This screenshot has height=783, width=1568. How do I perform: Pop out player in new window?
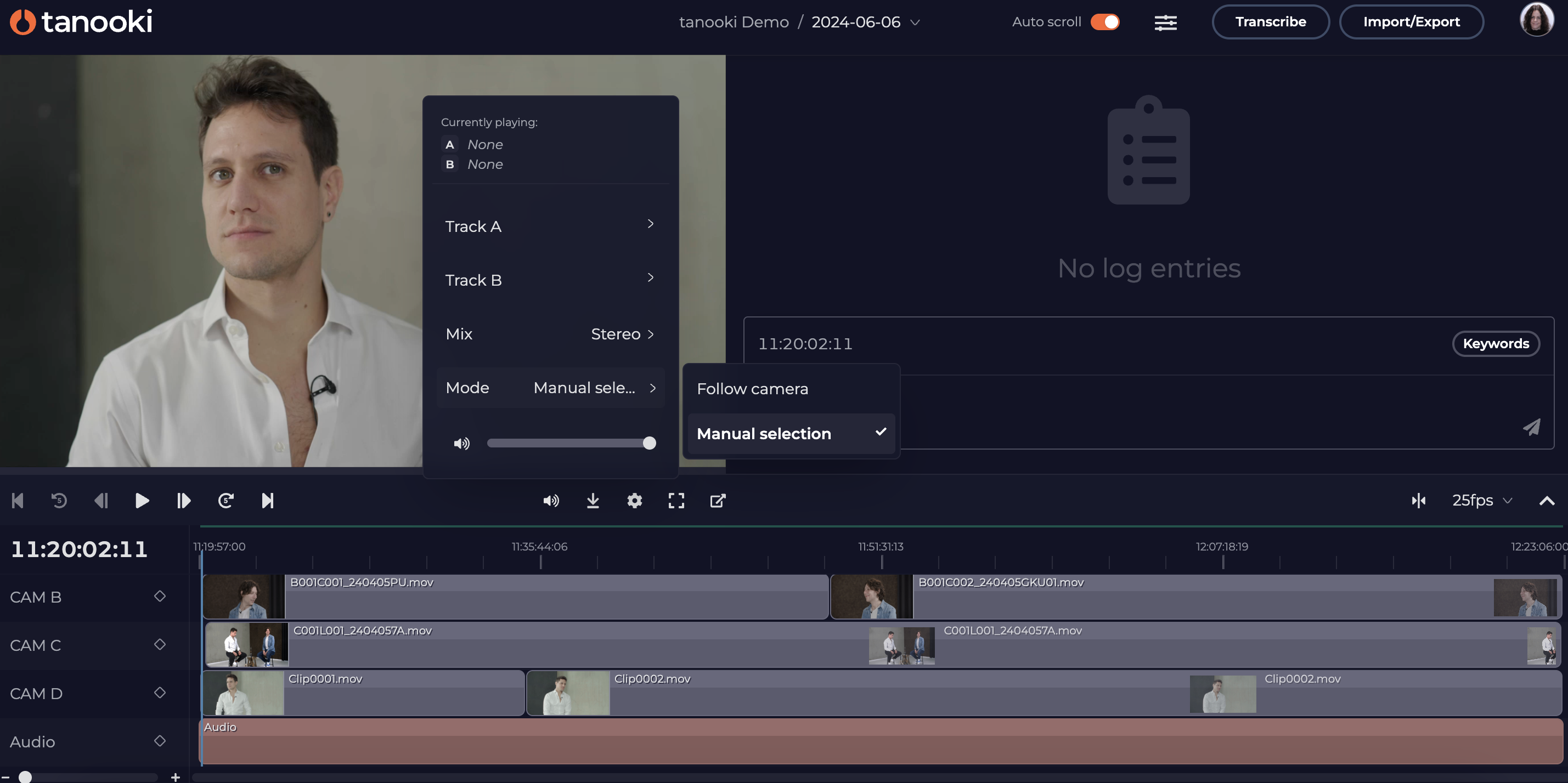(x=718, y=501)
